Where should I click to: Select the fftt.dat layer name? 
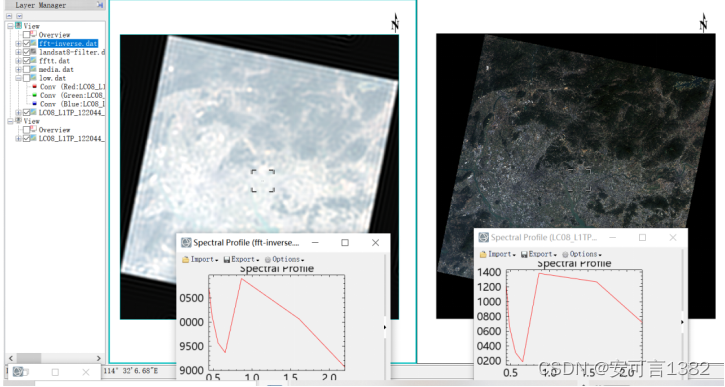pyautogui.click(x=54, y=61)
